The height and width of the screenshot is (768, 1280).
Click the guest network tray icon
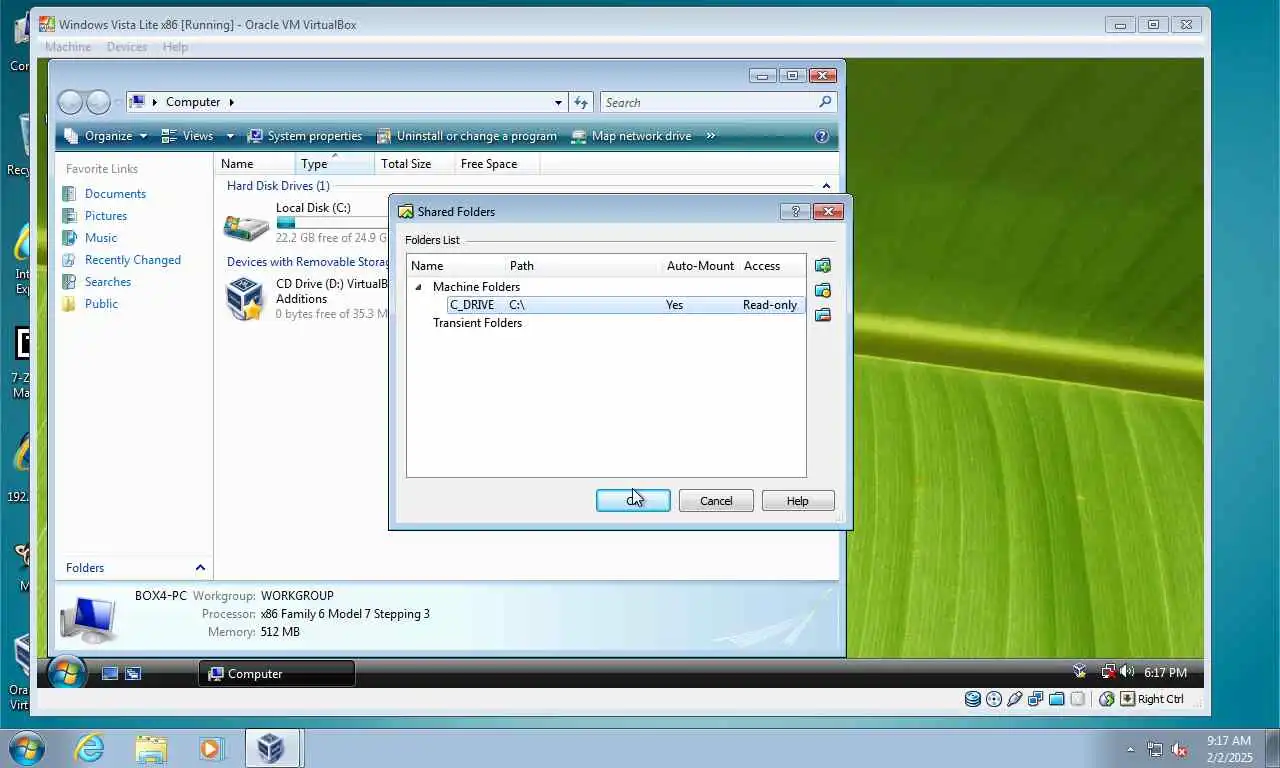(1108, 672)
